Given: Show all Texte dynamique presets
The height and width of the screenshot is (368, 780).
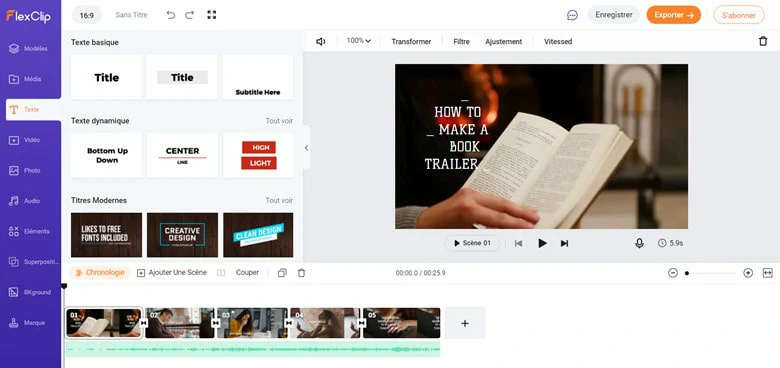Looking at the screenshot, I should [x=279, y=121].
